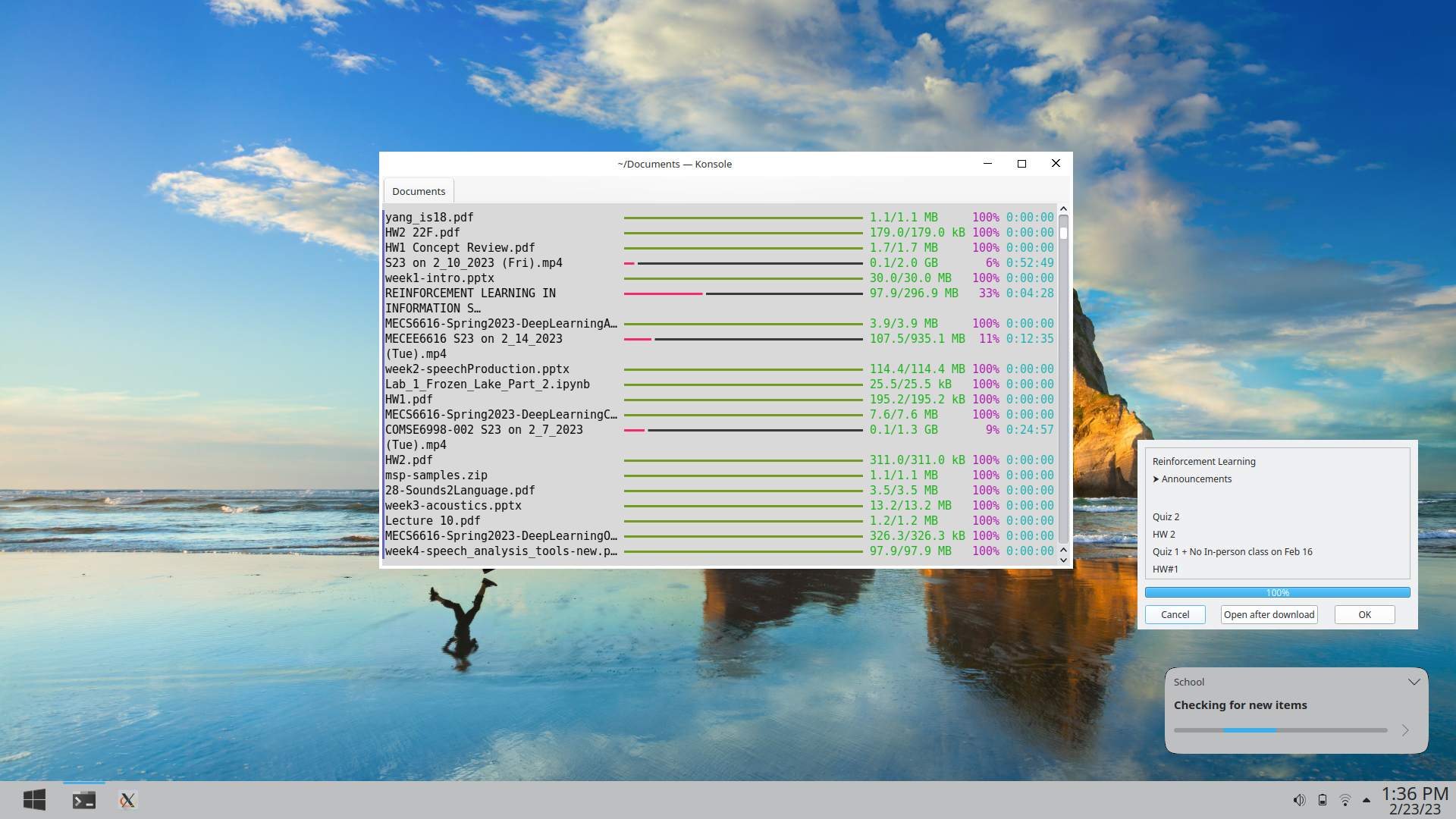Viewport: 1456px width, 819px height.
Task: Collapse the School notification widget
Action: coord(1414,681)
